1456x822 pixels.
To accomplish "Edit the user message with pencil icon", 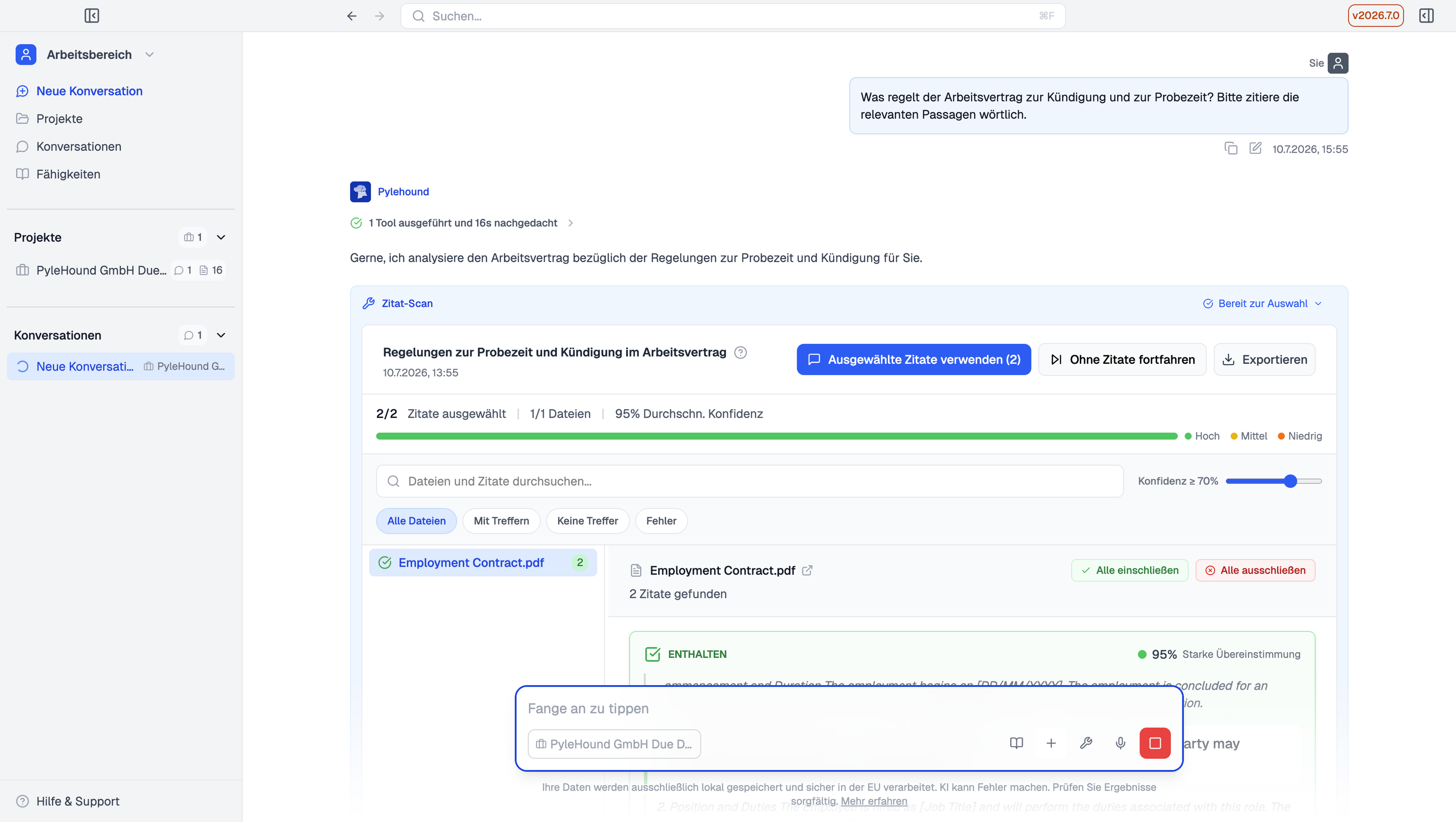I will [1255, 149].
